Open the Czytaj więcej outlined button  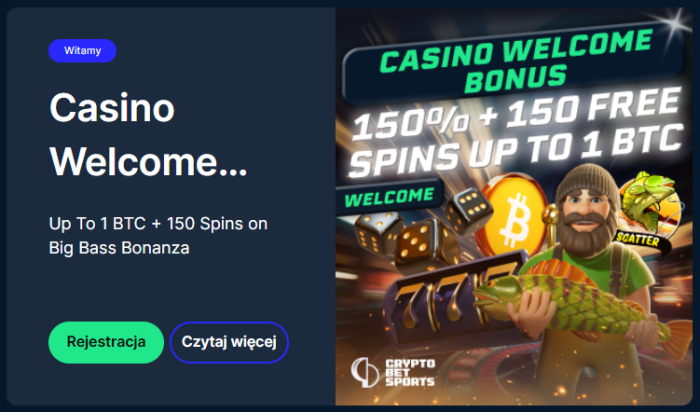pyautogui.click(x=229, y=342)
